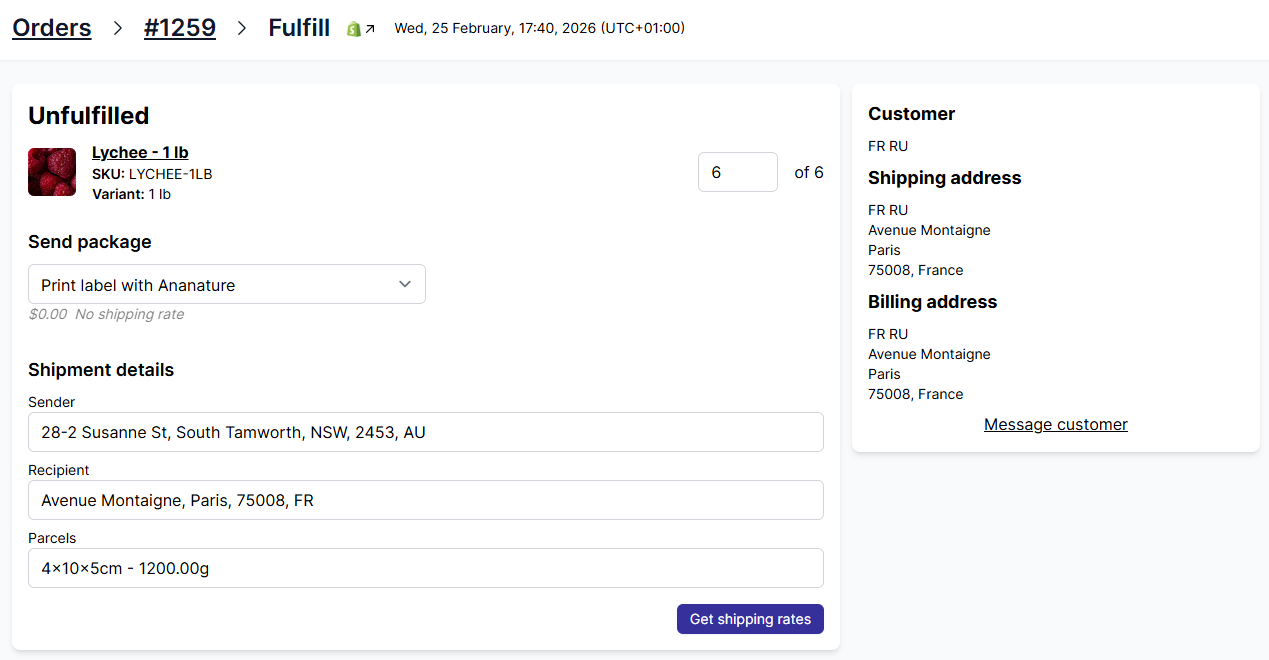Click the chevron between Orders and #1259
The width and height of the screenshot is (1269, 660).
pyautogui.click(x=118, y=28)
